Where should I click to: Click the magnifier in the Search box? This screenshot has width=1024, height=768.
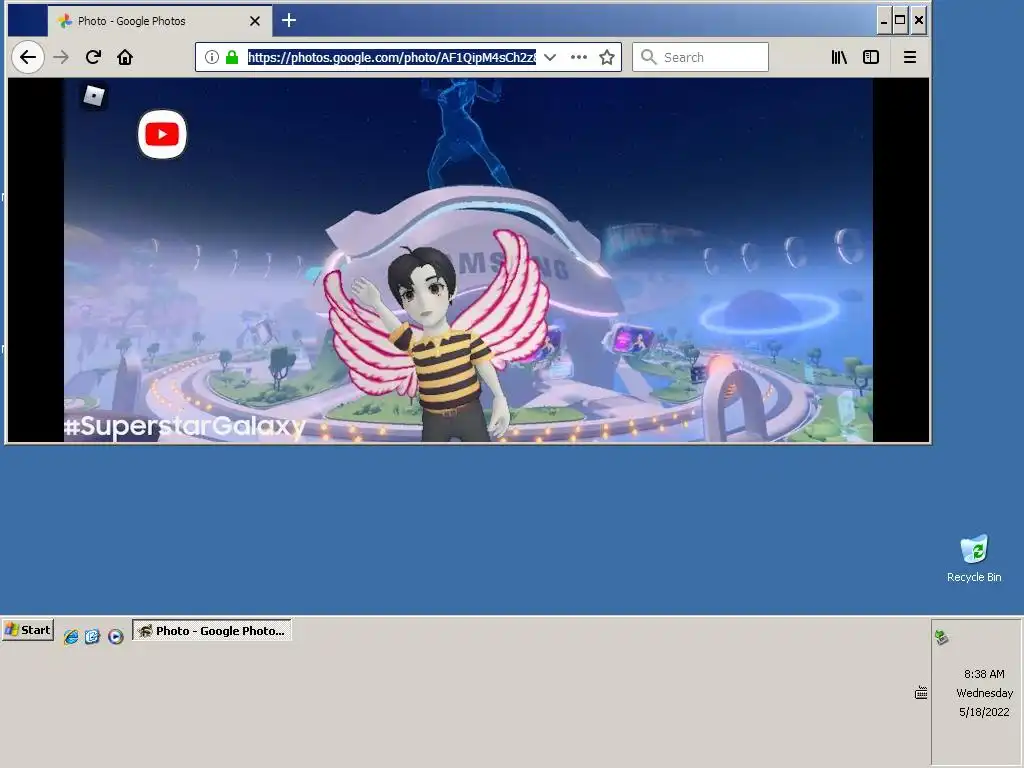tap(648, 57)
